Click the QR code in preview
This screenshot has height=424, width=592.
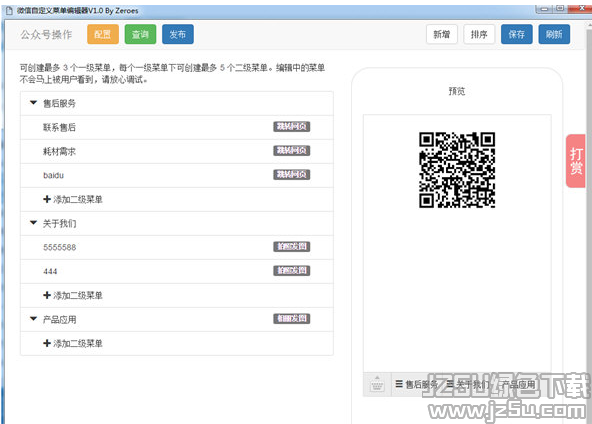(x=457, y=170)
